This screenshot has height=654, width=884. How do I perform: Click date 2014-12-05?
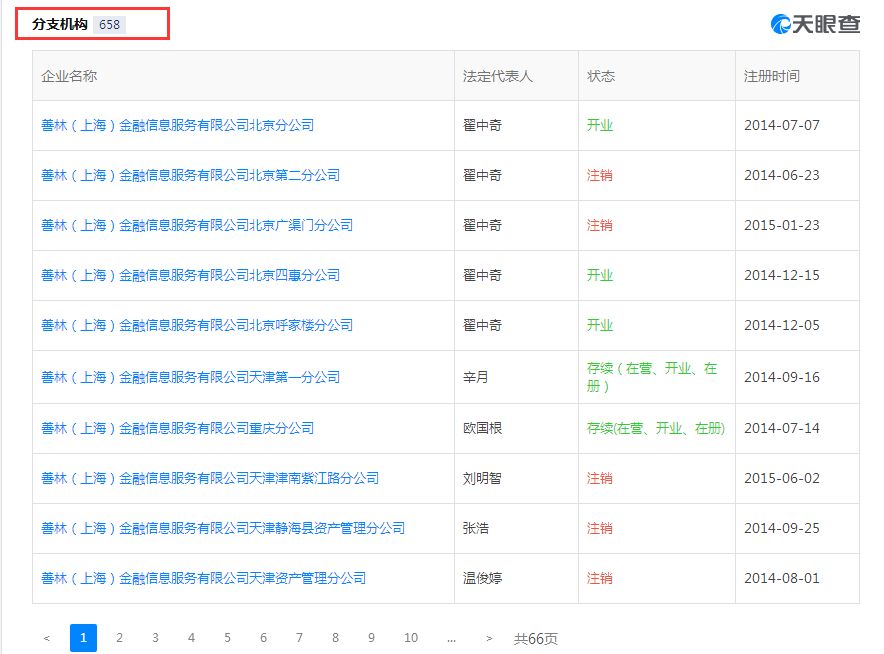coord(781,325)
